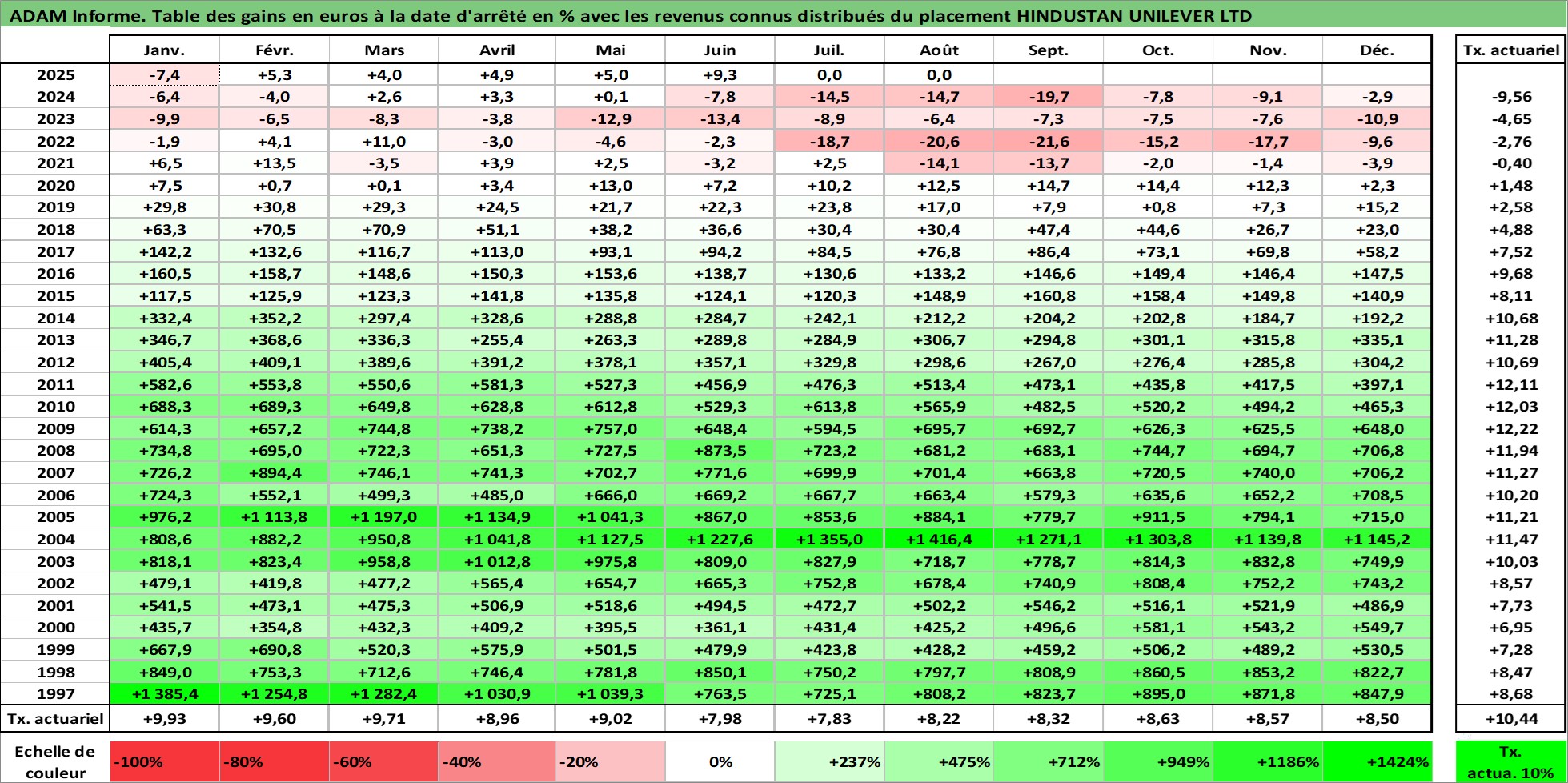Screen dimensions: 1568x783
Task: Select cell +873,5 in the 2008 row
Action: pyautogui.click(x=720, y=451)
